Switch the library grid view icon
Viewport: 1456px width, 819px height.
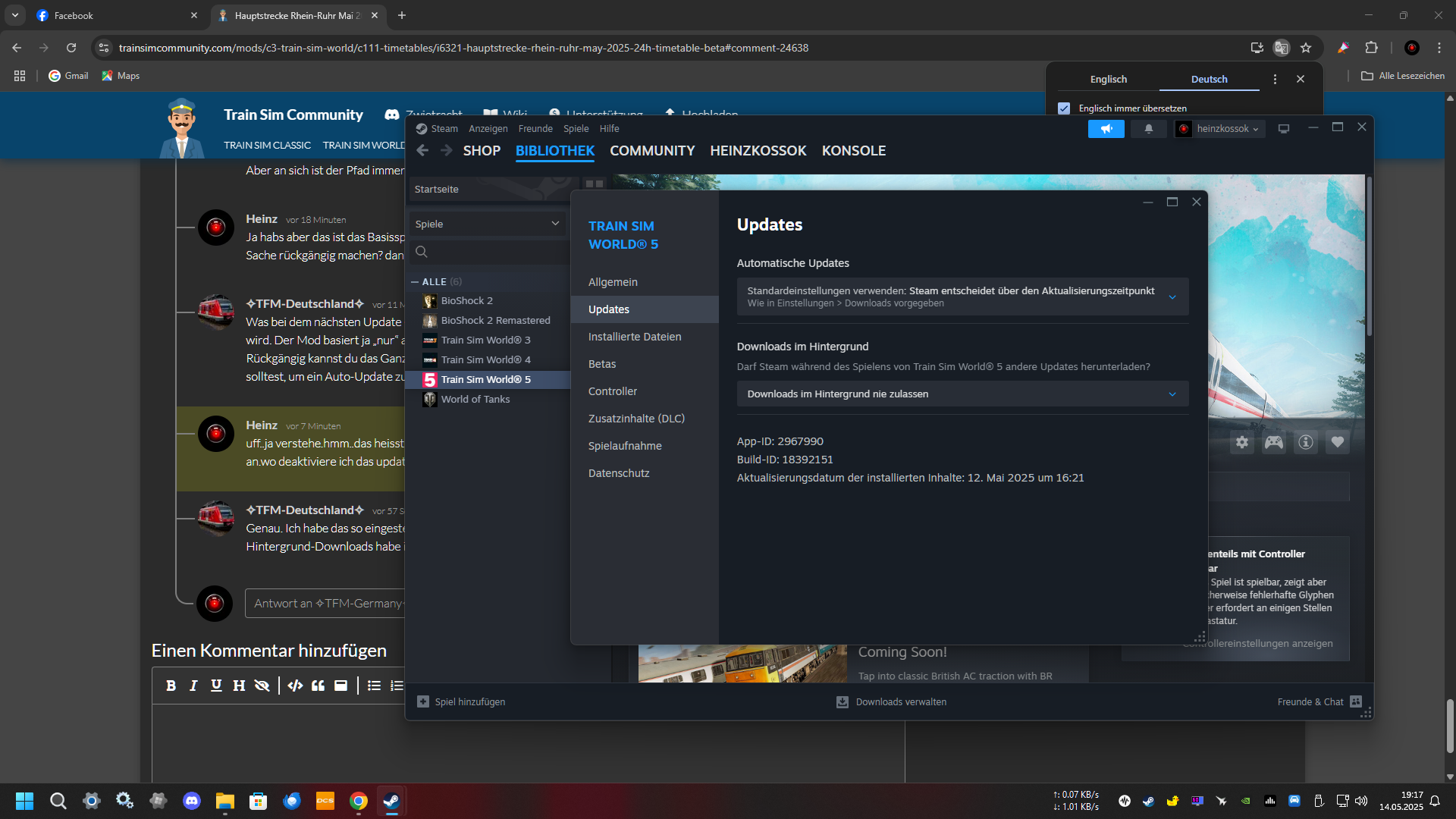click(x=595, y=184)
